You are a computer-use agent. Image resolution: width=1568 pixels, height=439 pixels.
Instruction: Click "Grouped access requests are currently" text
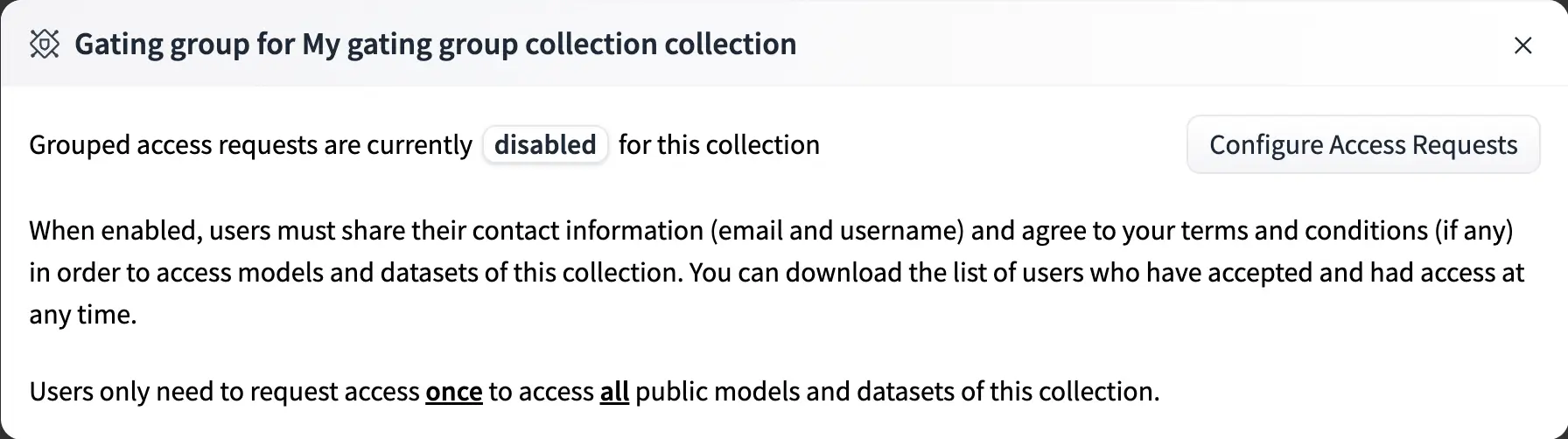[x=250, y=144]
